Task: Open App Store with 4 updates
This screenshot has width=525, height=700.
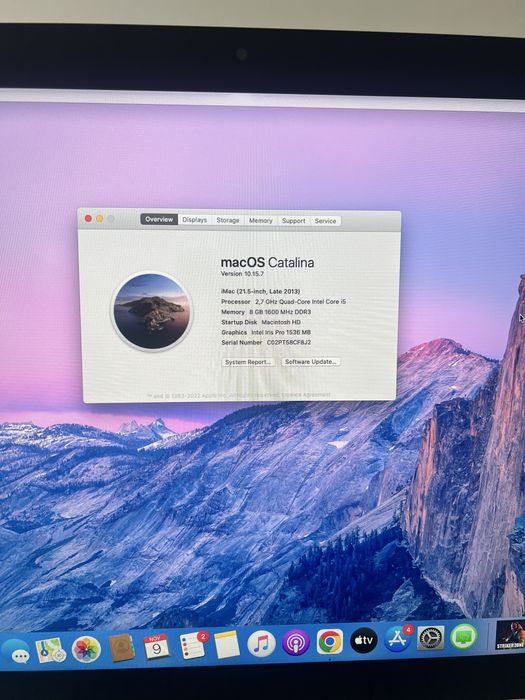Action: tap(398, 638)
